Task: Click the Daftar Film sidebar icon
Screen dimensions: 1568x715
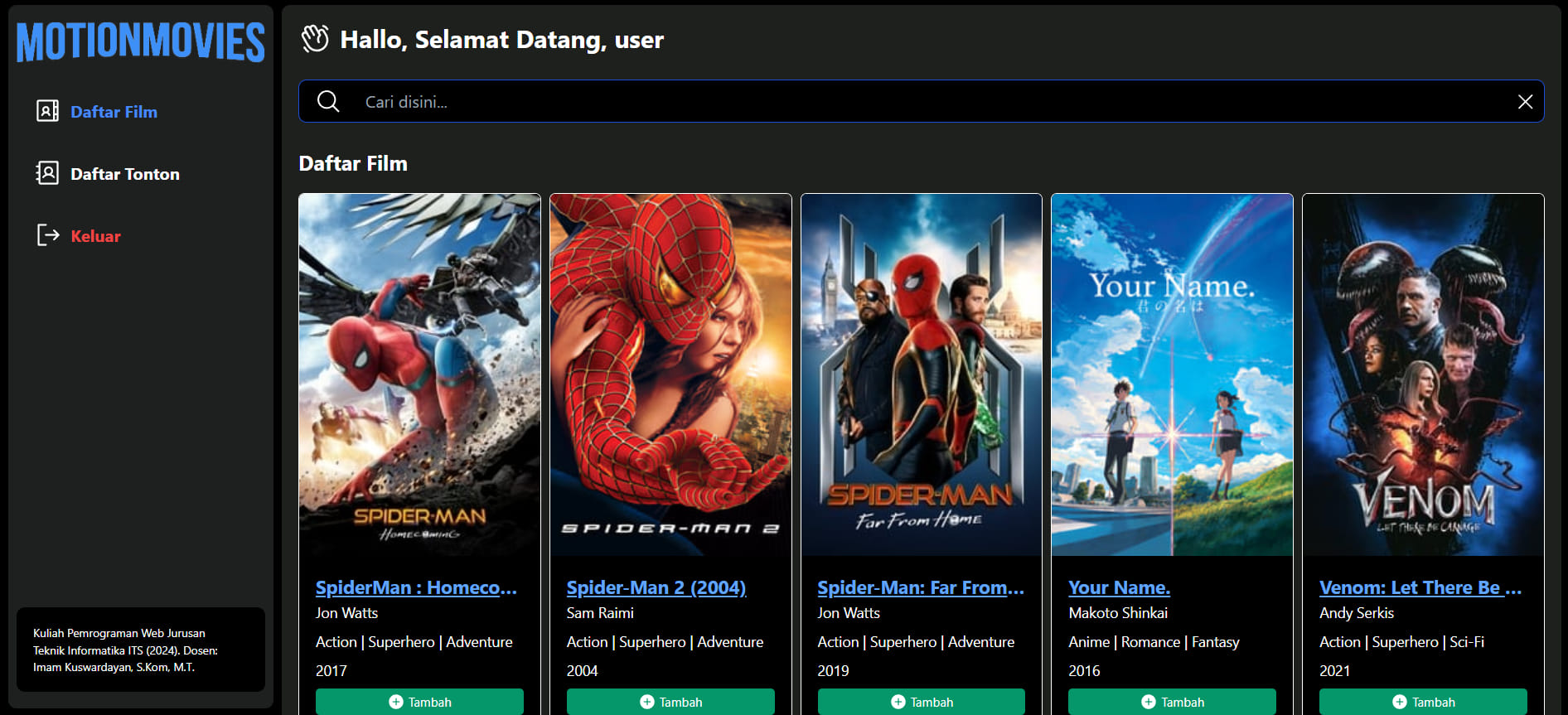Action: [x=47, y=111]
